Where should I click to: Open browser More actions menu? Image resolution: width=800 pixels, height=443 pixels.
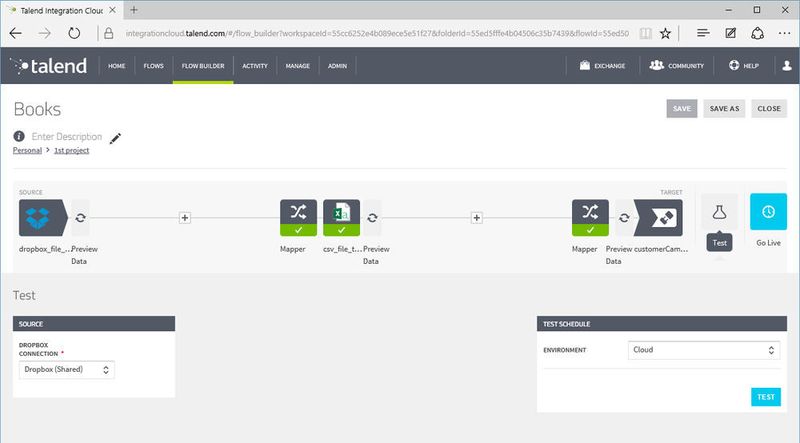785,33
